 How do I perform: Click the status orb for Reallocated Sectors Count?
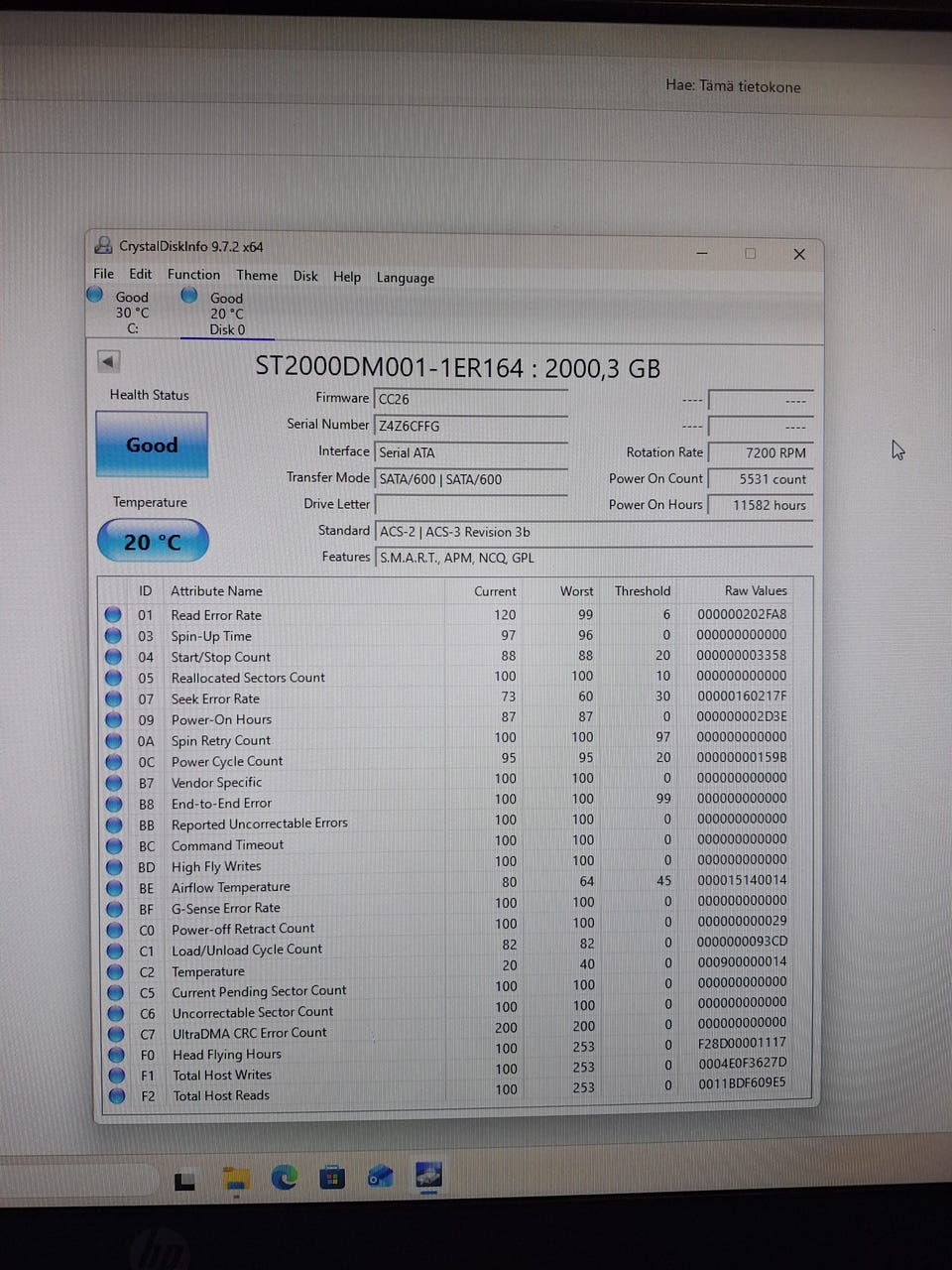113,678
